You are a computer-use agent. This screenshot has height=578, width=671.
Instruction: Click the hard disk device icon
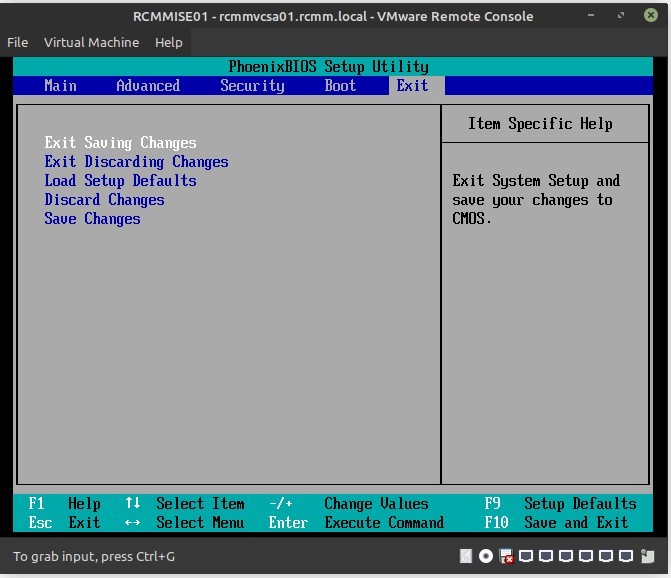point(466,556)
